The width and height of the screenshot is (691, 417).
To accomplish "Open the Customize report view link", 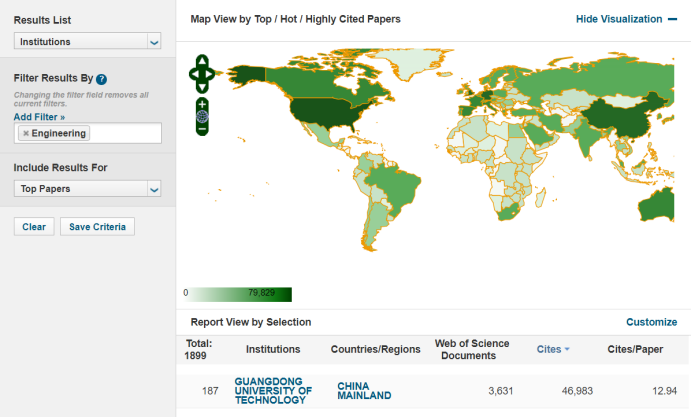I will tap(651, 322).
